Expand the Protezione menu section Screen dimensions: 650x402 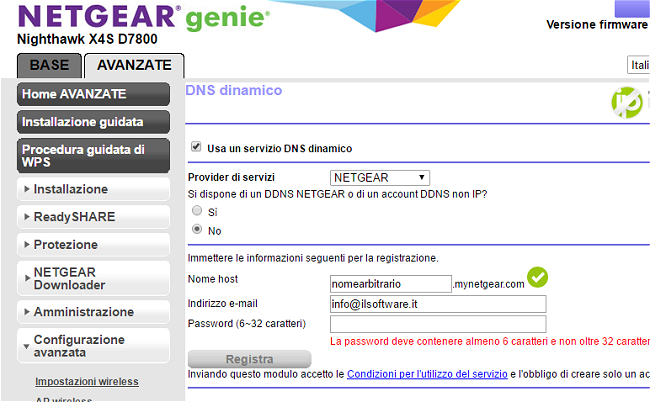[93, 245]
